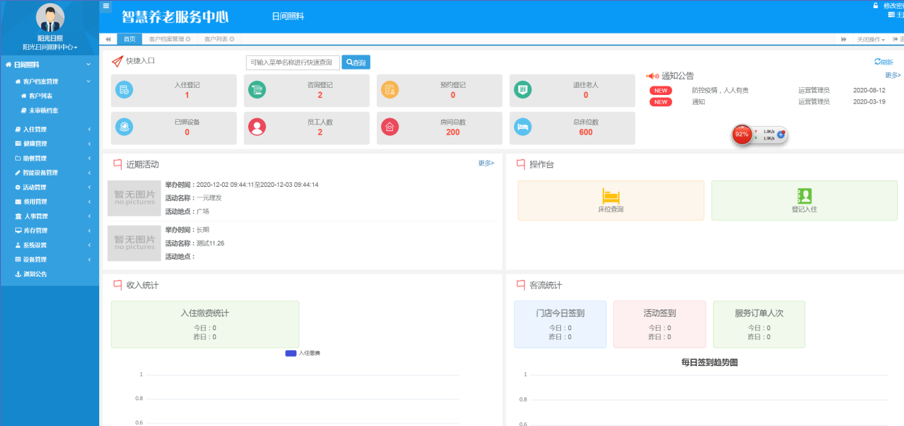904x426 pixels.
Task: Expand the 健康管理 sidebar menu
Action: click(49, 144)
